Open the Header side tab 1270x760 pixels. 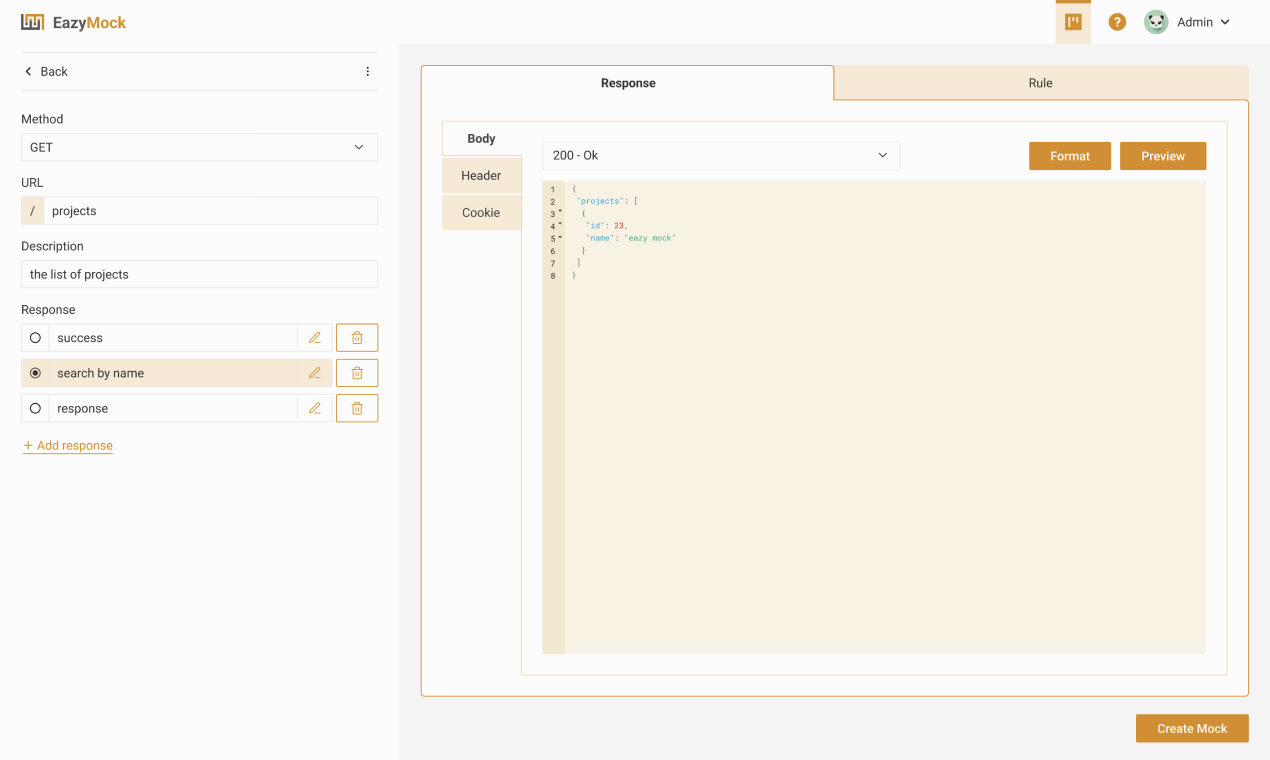click(481, 175)
